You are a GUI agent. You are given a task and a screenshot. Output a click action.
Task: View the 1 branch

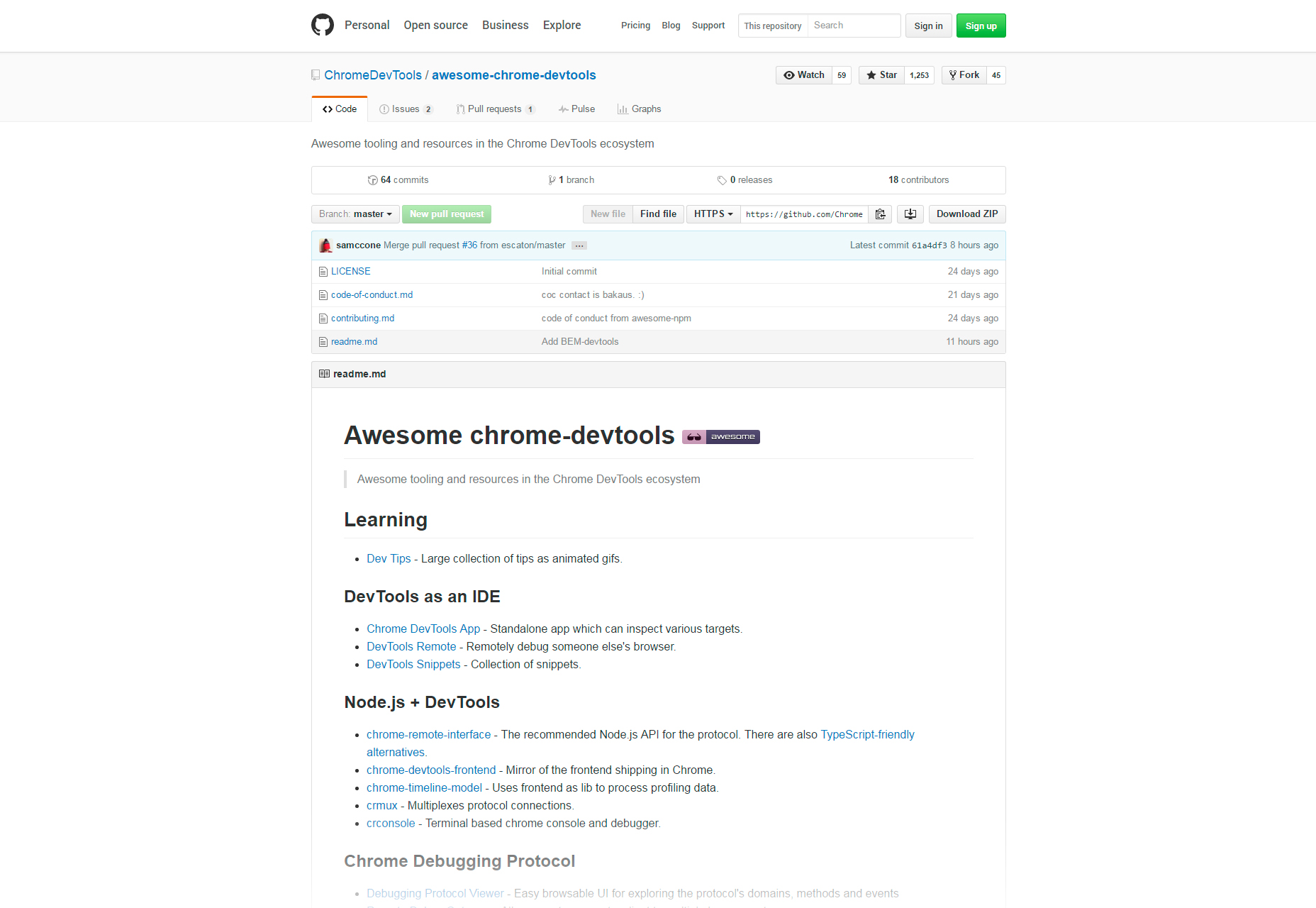point(571,180)
